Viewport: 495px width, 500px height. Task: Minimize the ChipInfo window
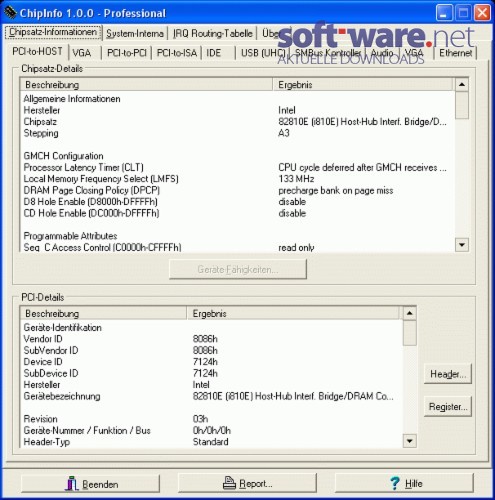[x=444, y=13]
